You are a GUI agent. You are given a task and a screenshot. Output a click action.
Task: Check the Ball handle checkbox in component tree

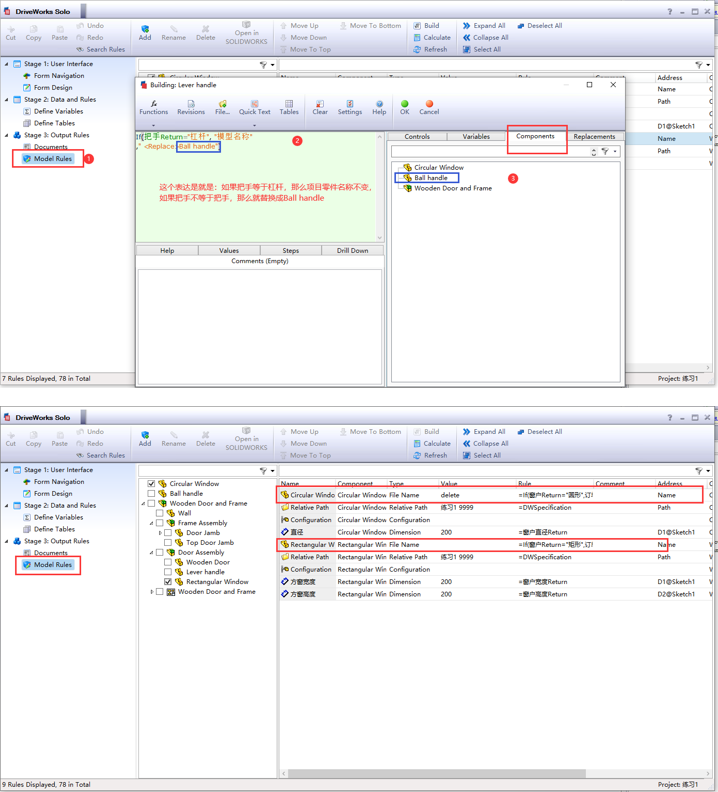click(x=151, y=493)
